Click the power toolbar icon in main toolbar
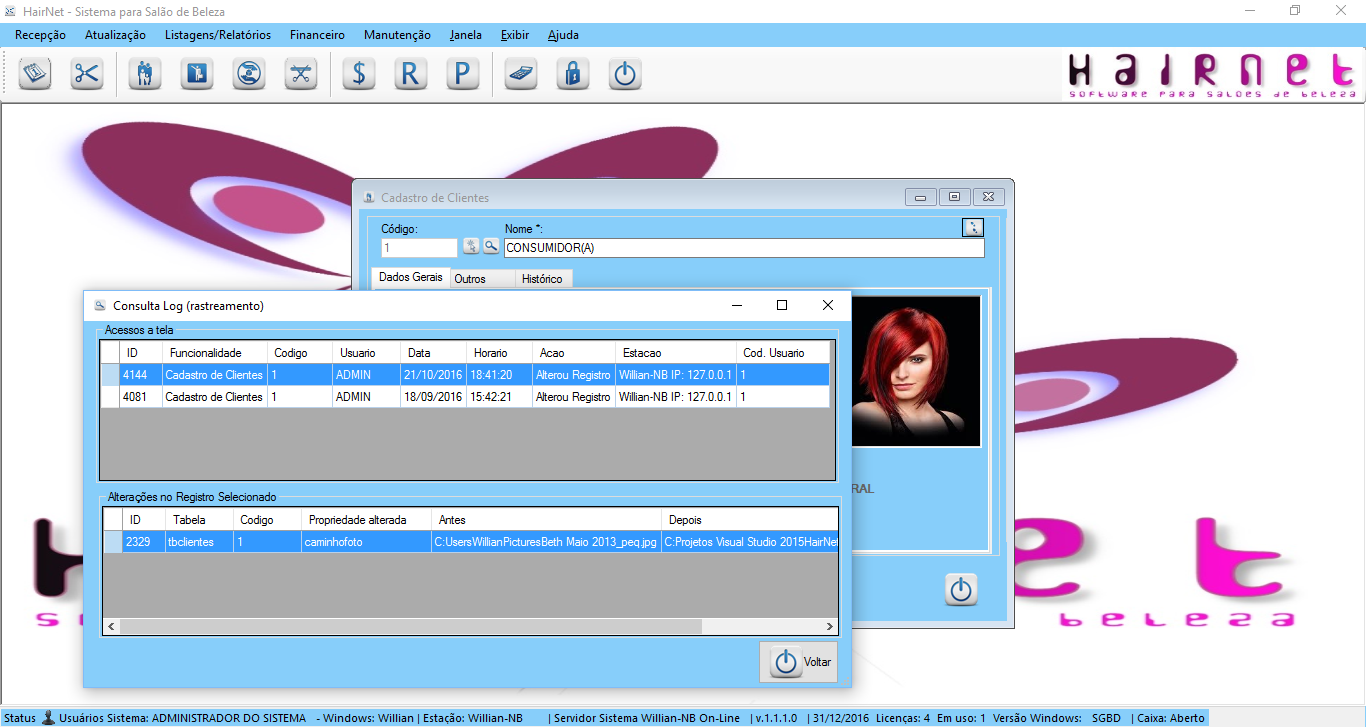 [x=625, y=75]
